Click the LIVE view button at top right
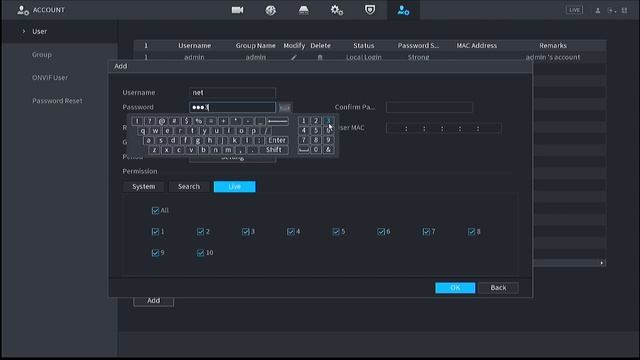 (x=574, y=10)
